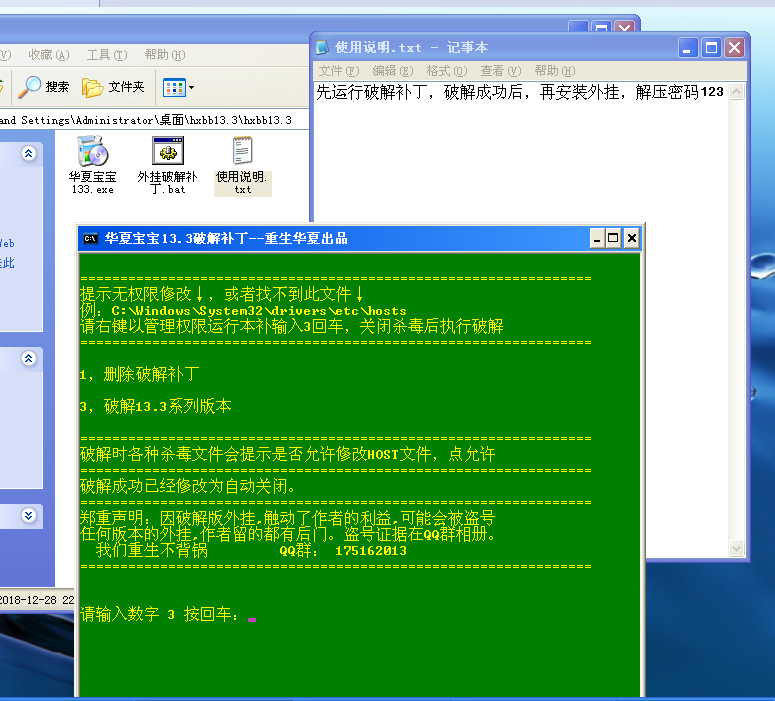The width and height of the screenshot is (775, 701).
Task: Open Notepad's 编辑(E) menu
Action: coord(392,71)
